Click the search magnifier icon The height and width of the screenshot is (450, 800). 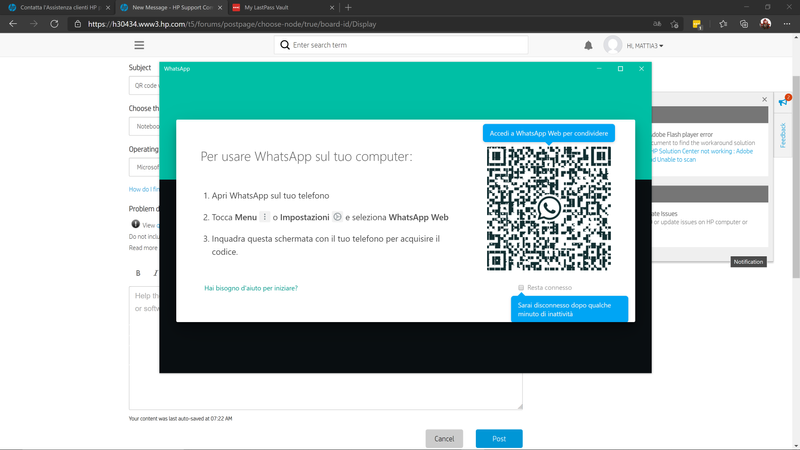(x=285, y=45)
